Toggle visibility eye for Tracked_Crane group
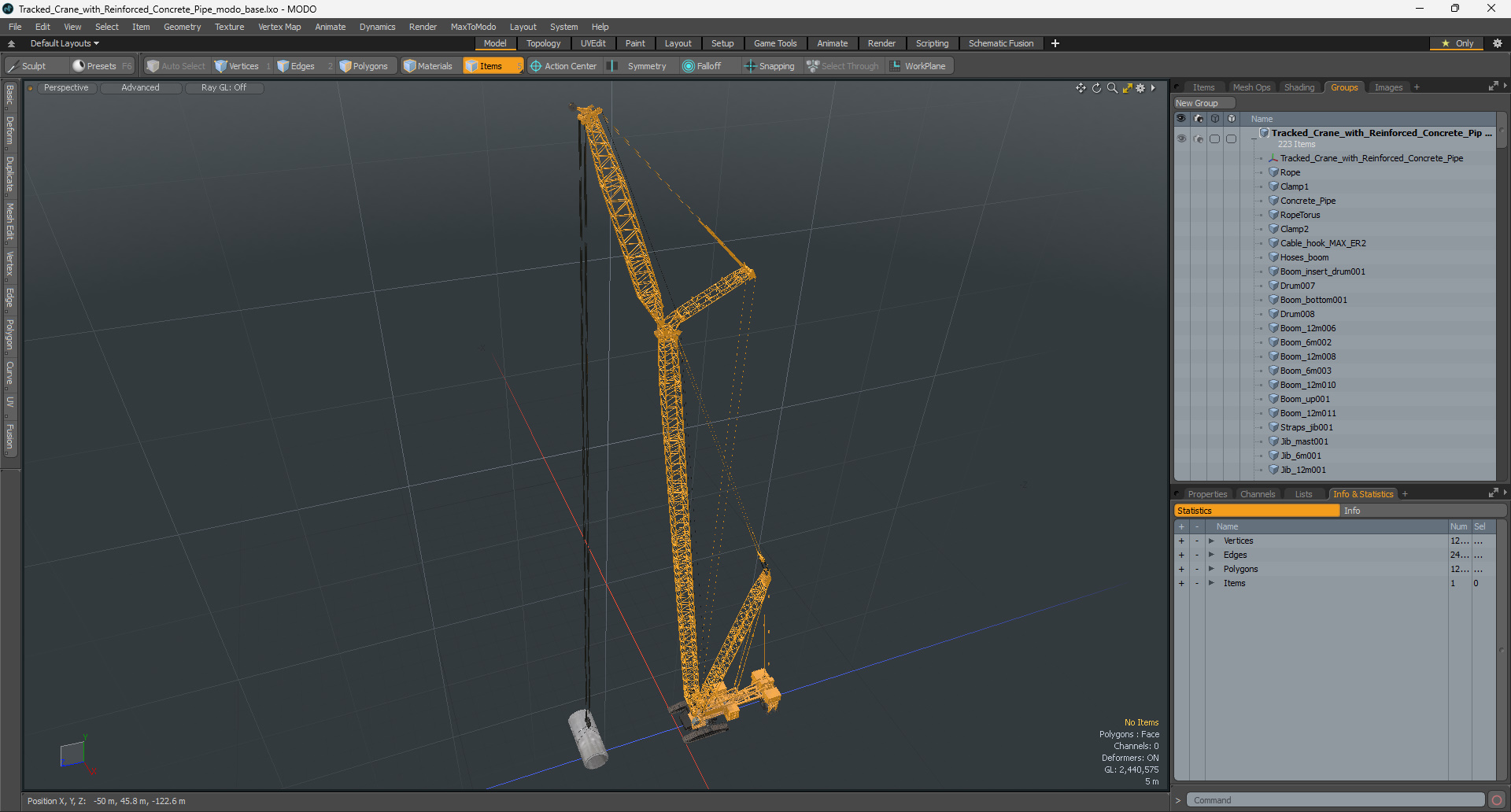Screen dimensions: 1511x812 pyautogui.click(x=1180, y=138)
